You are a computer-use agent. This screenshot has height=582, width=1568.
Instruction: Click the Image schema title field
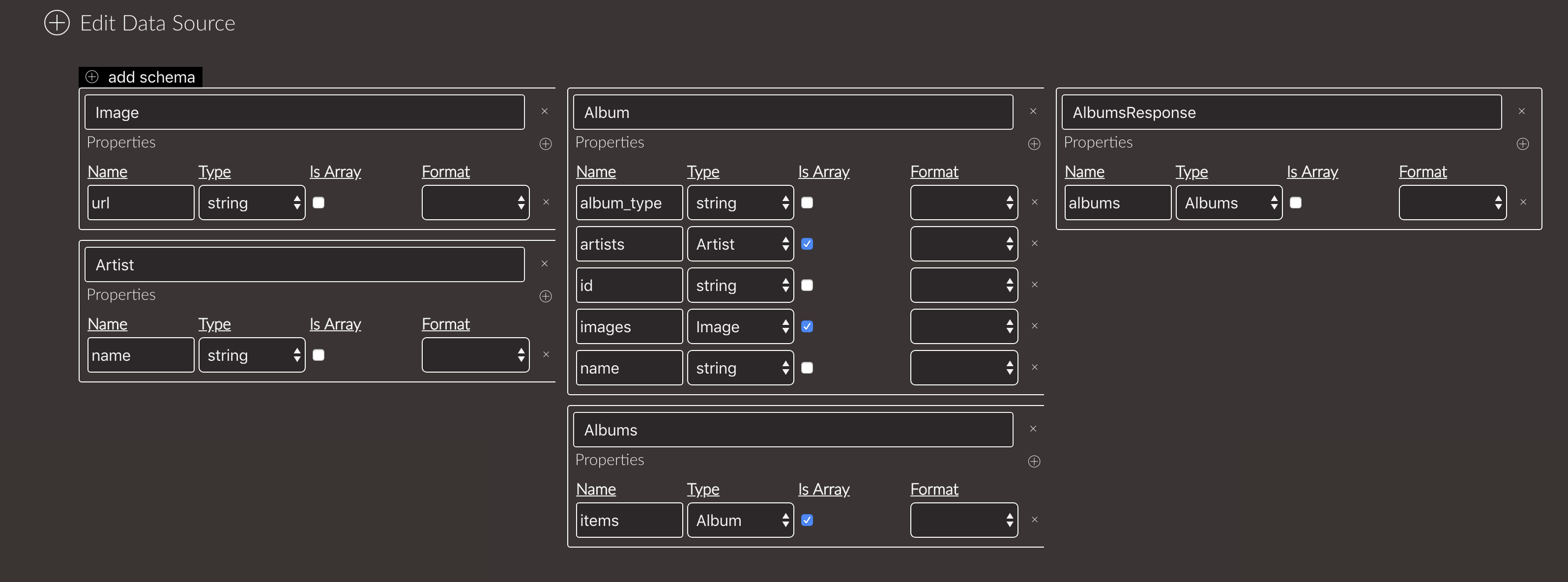(x=304, y=112)
